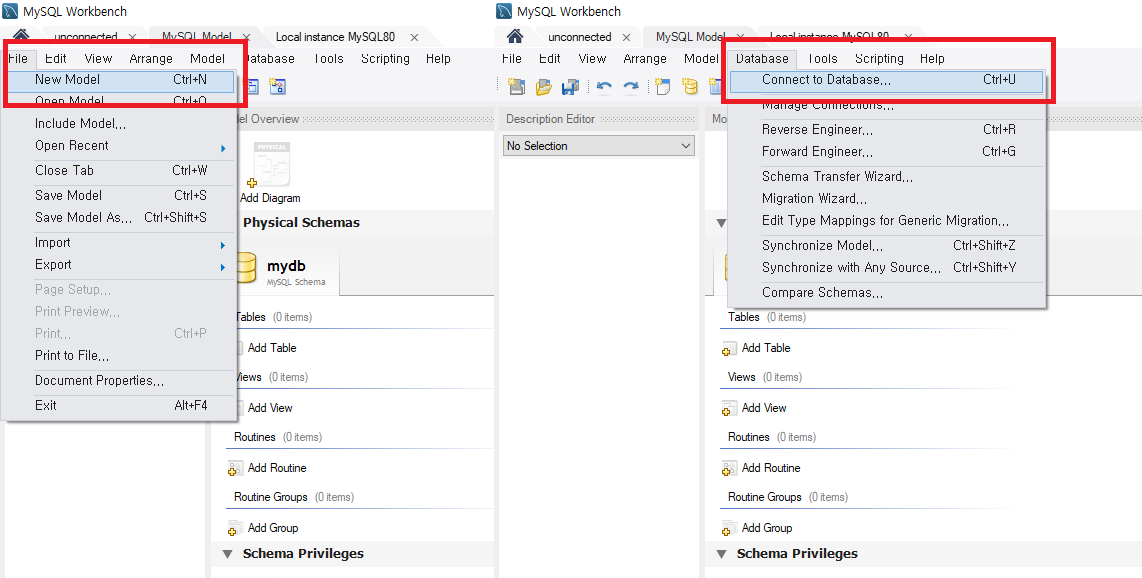Choose New Model from File menu
Viewport: 1142px width, 578px height.
[120, 79]
